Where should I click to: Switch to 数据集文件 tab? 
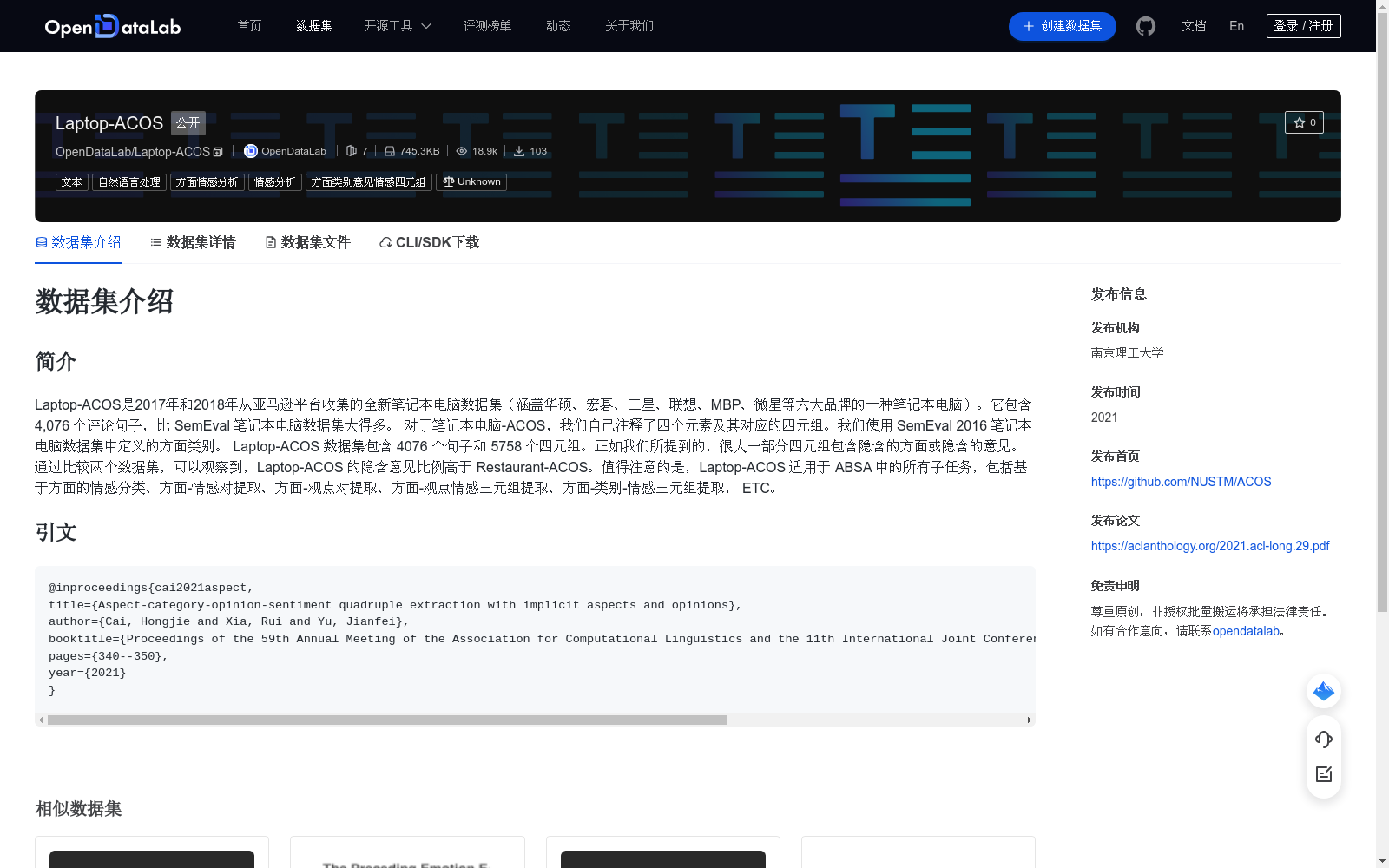[307, 242]
